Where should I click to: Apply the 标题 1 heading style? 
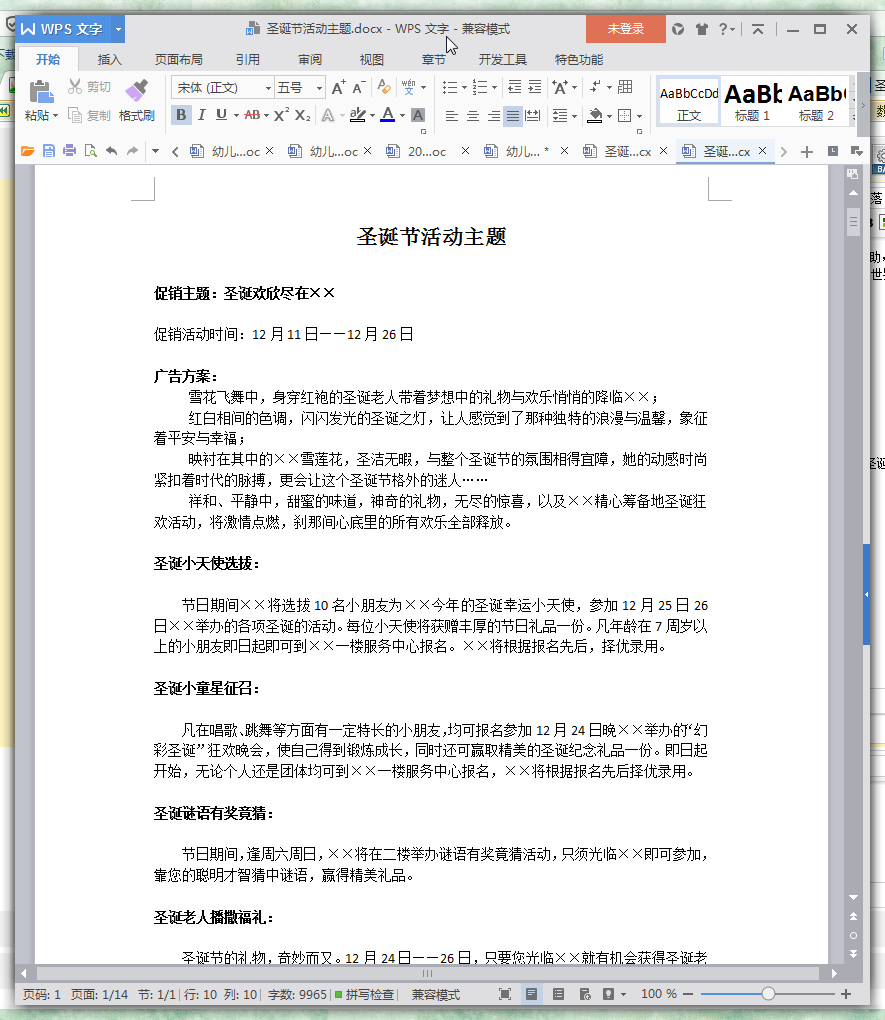pos(752,101)
